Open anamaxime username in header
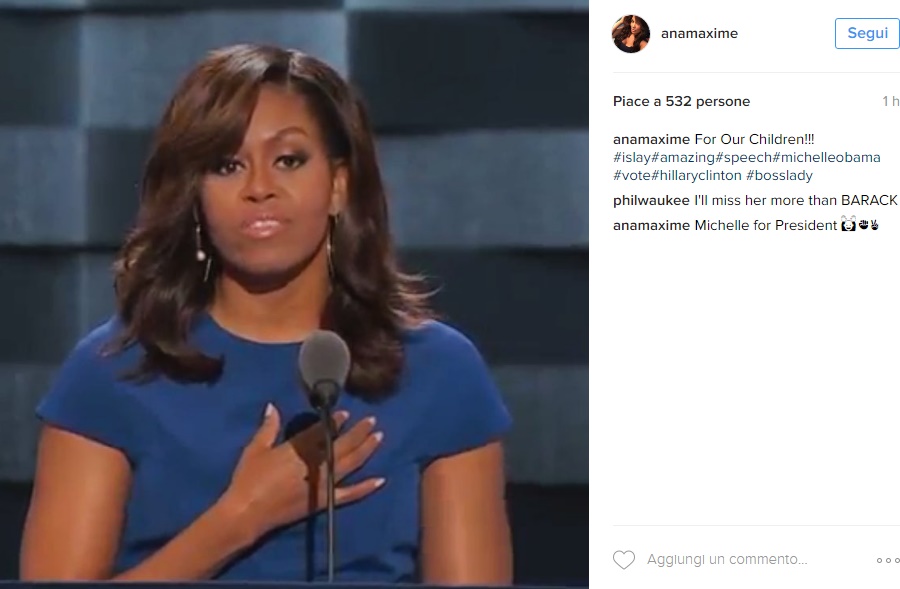Image resolution: width=900 pixels, height=589 pixels. (x=699, y=33)
